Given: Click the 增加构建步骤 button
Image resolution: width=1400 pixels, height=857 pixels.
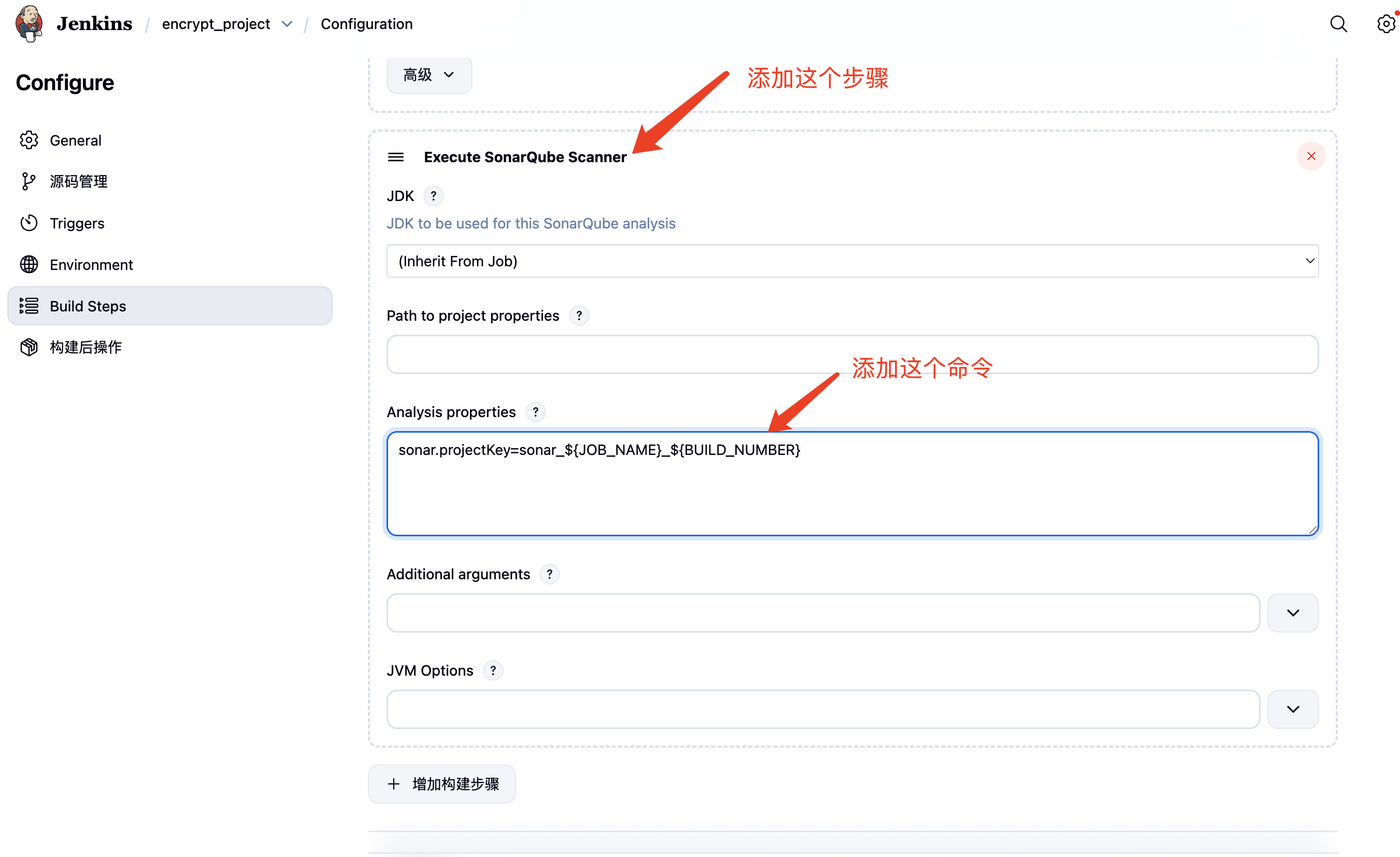Looking at the screenshot, I should (442, 784).
